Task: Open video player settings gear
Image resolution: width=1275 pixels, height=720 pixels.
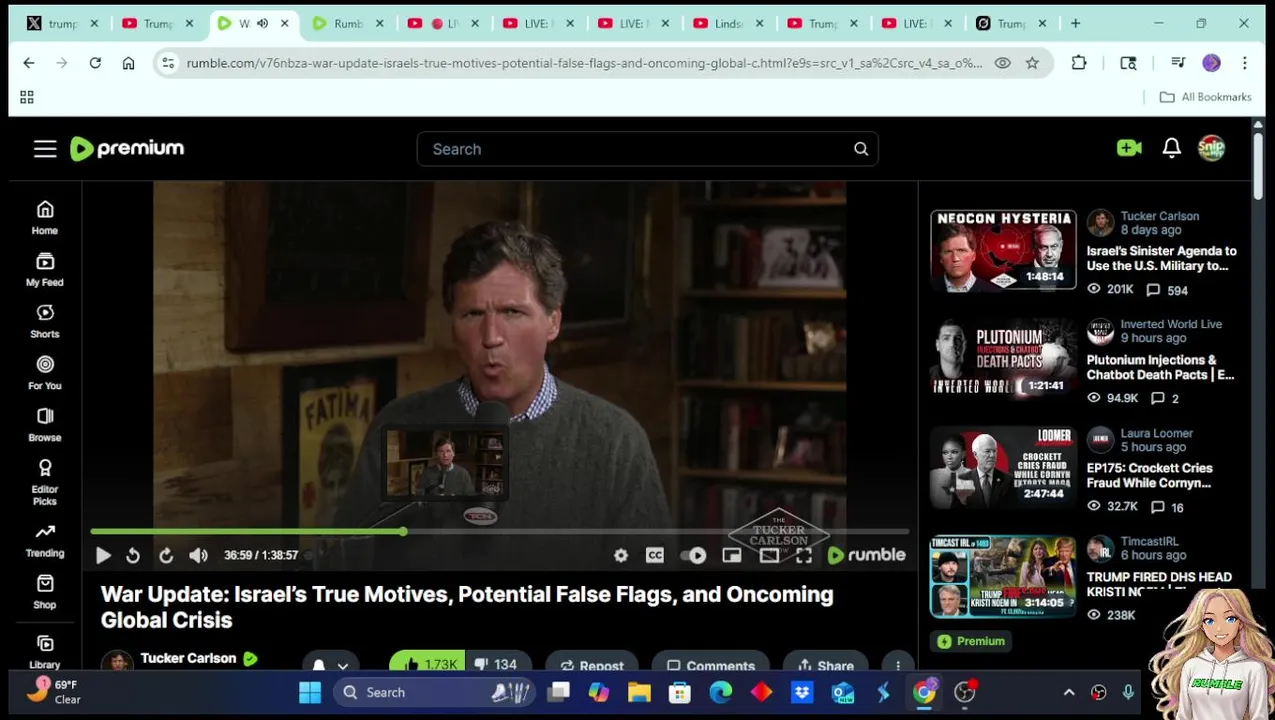Action: click(x=621, y=555)
